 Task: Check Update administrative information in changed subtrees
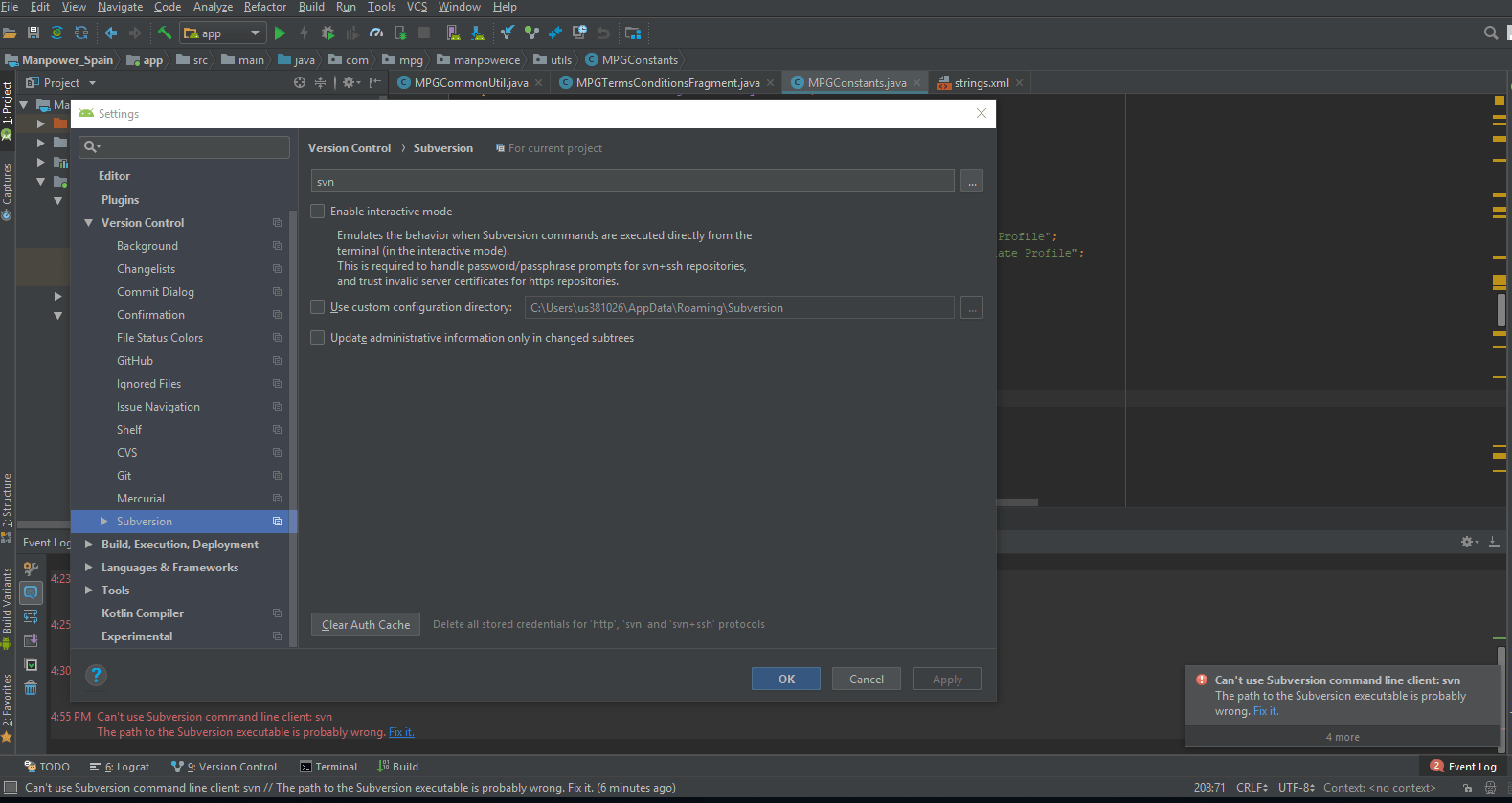point(318,338)
